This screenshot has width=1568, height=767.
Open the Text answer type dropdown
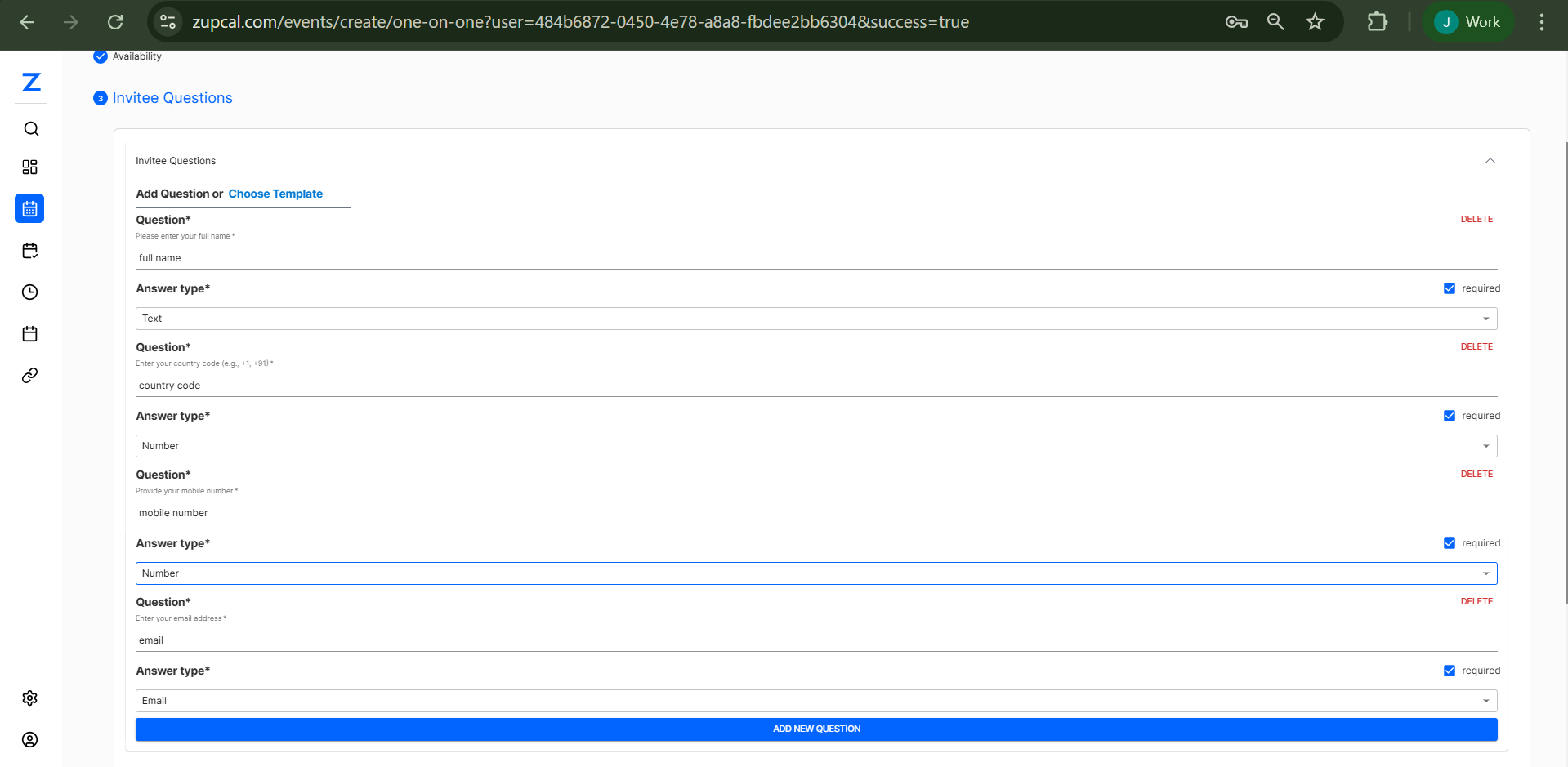815,319
